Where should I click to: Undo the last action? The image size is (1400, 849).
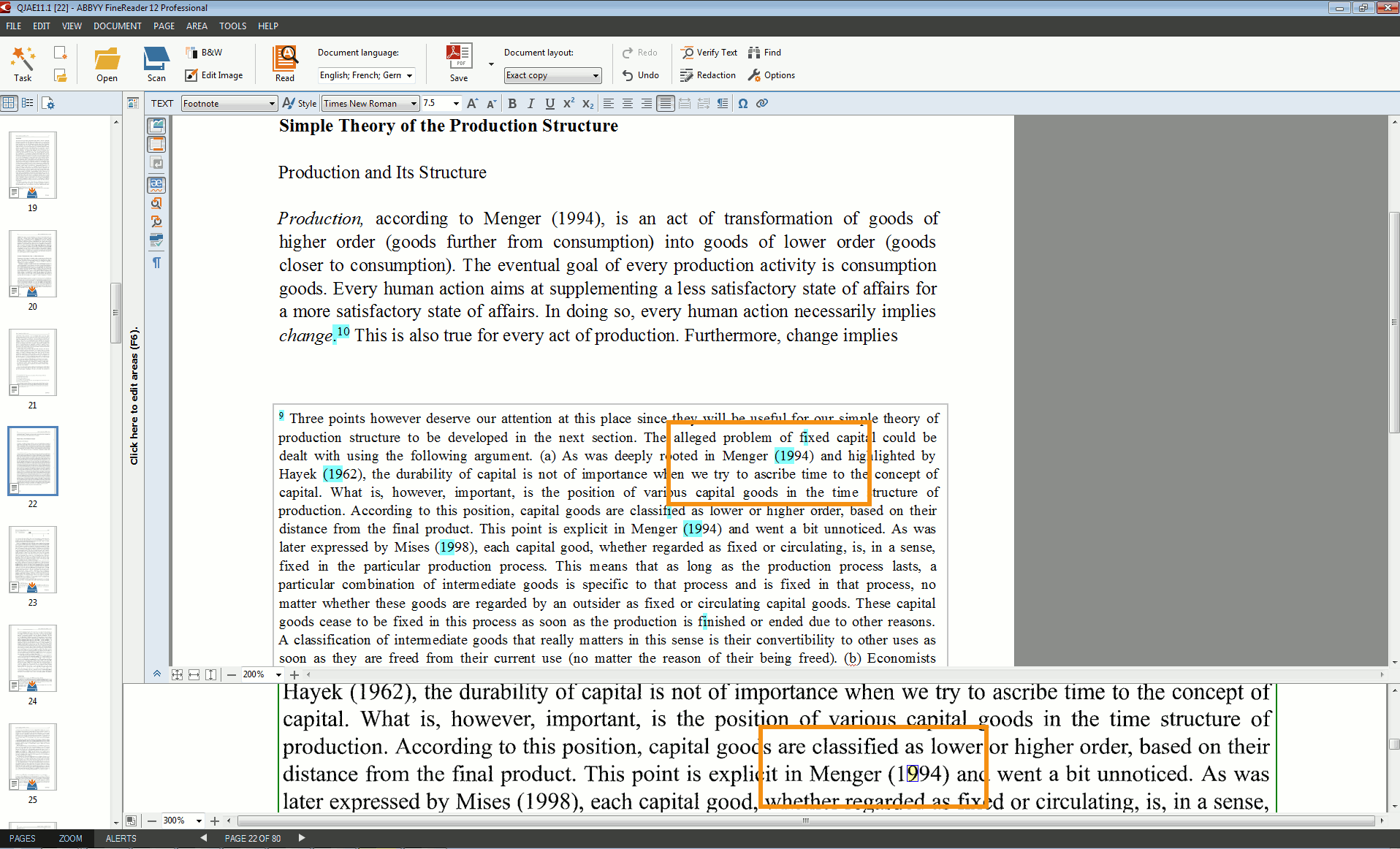click(x=641, y=75)
